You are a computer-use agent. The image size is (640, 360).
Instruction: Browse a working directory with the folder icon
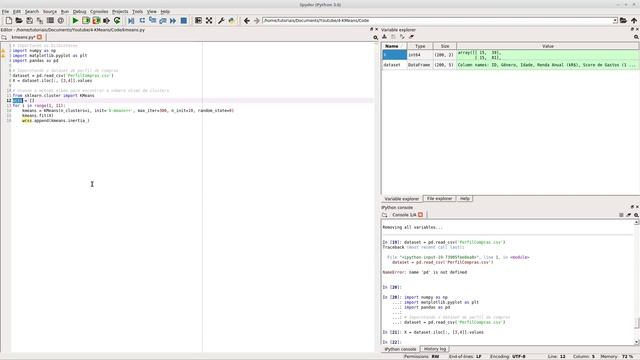[623, 20]
